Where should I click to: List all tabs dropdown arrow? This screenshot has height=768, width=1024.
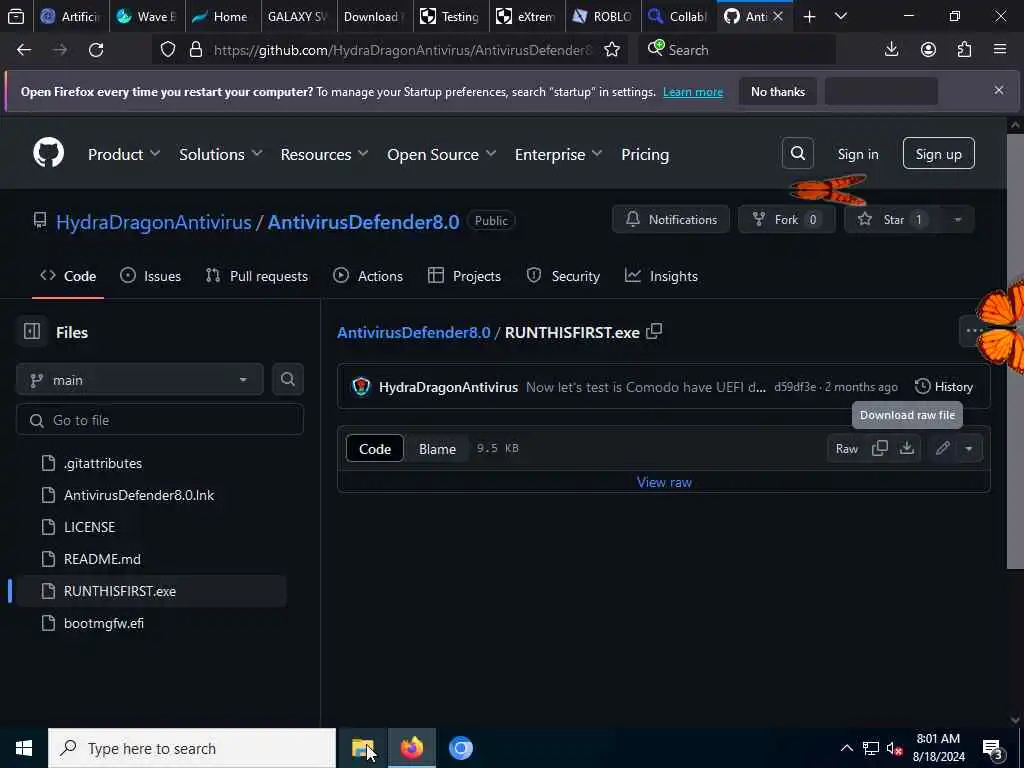(841, 16)
